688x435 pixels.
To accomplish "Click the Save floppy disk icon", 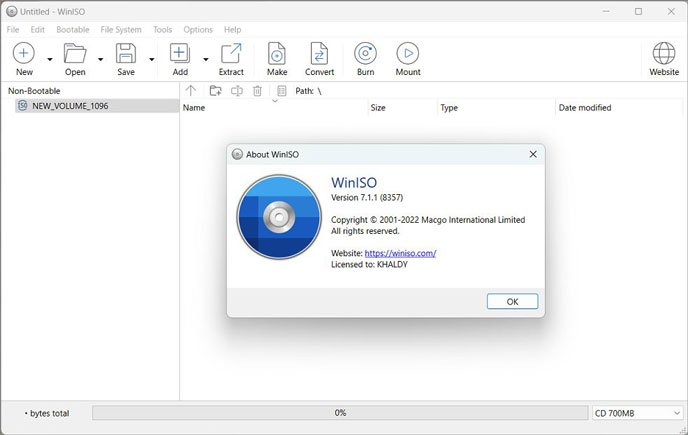I will [x=126, y=54].
